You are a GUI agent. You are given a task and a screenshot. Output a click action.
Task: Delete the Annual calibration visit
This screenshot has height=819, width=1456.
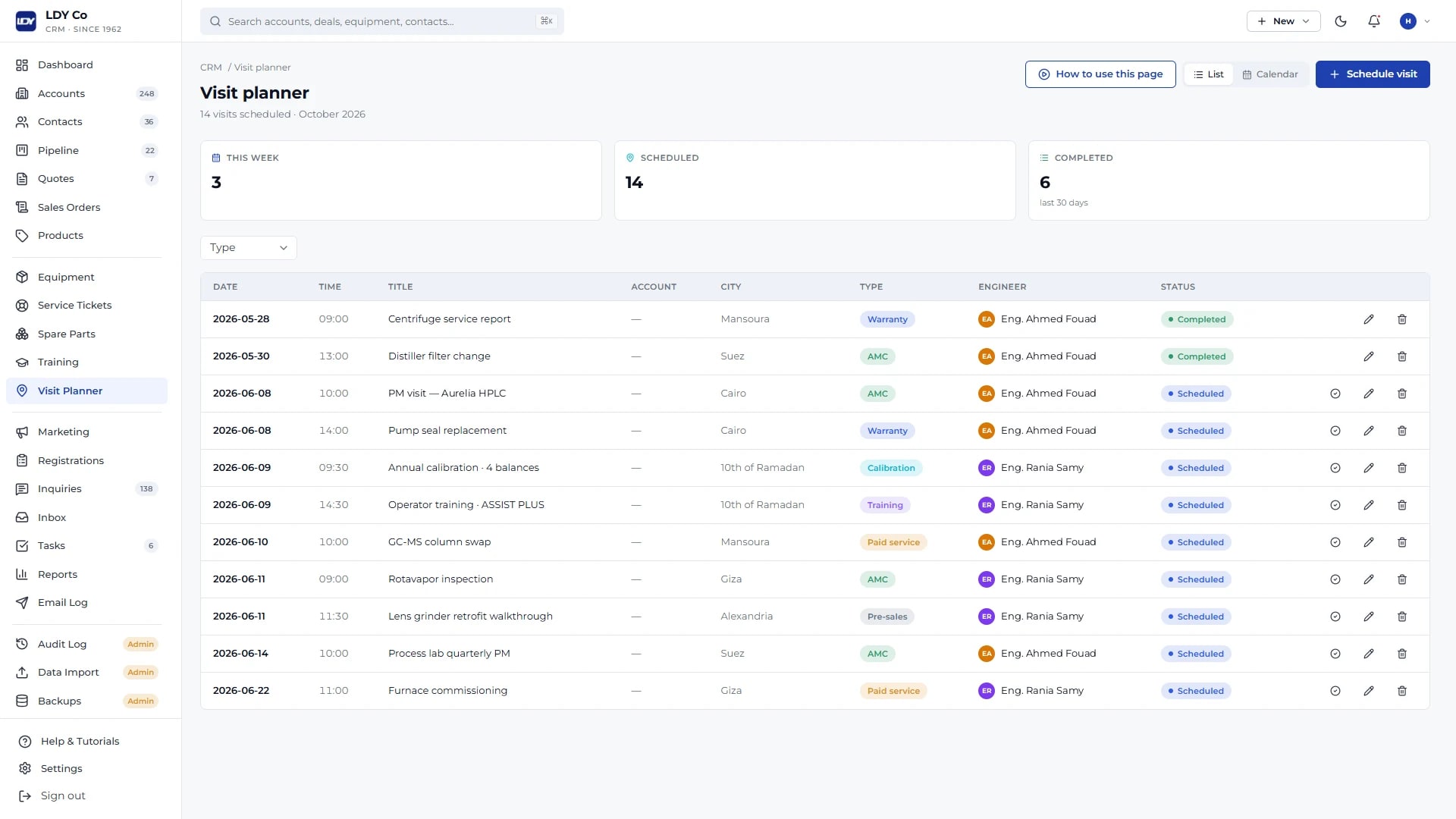1402,468
